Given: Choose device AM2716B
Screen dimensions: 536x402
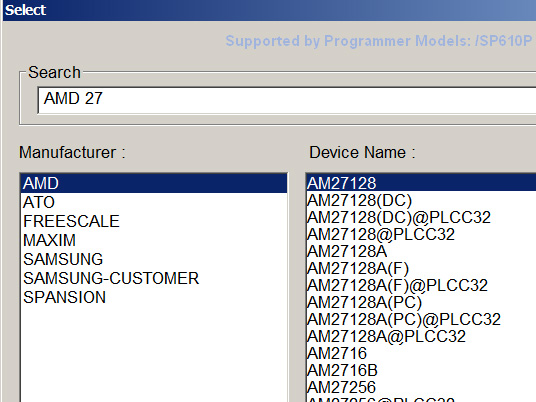Looking at the screenshot, I should click(421, 370).
